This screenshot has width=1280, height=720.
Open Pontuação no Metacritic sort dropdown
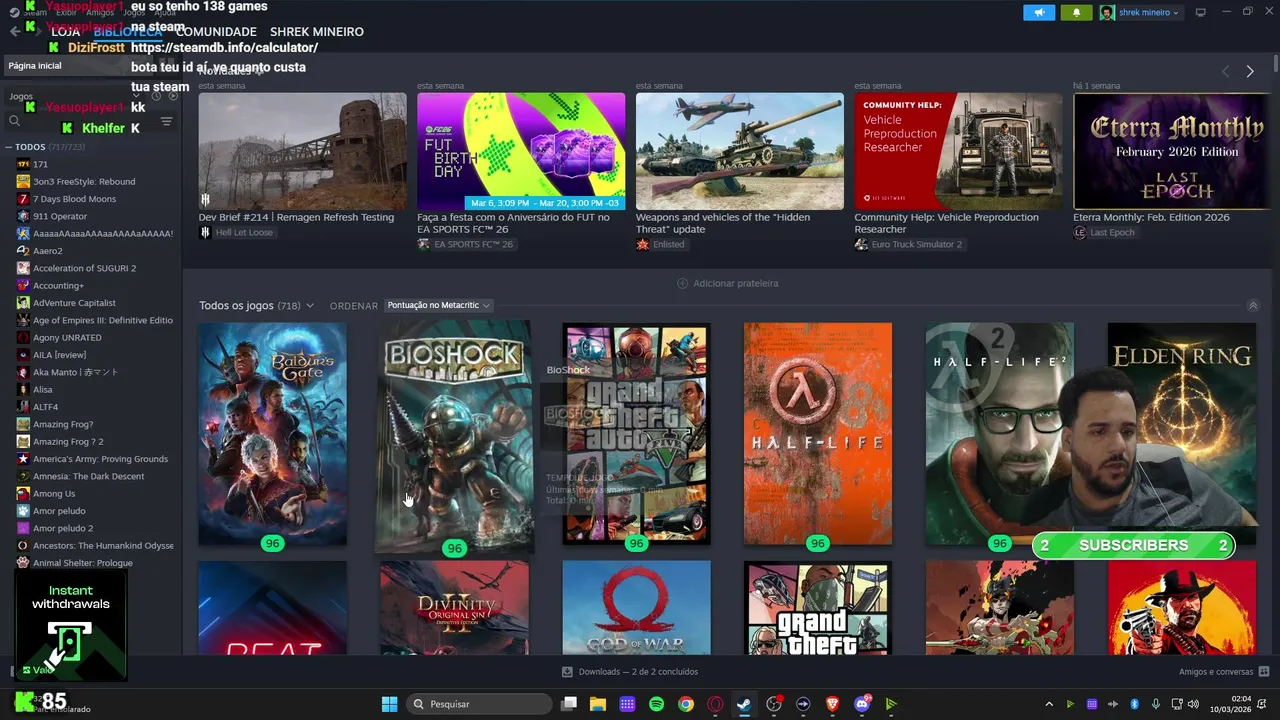click(439, 305)
